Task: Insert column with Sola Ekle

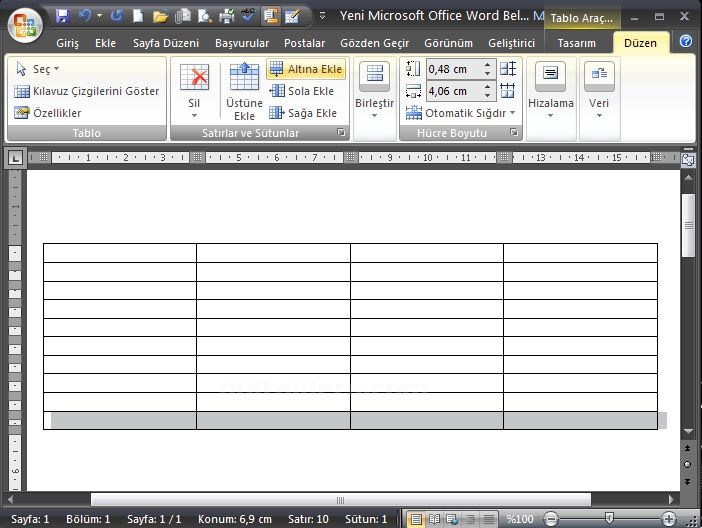Action: (301, 91)
